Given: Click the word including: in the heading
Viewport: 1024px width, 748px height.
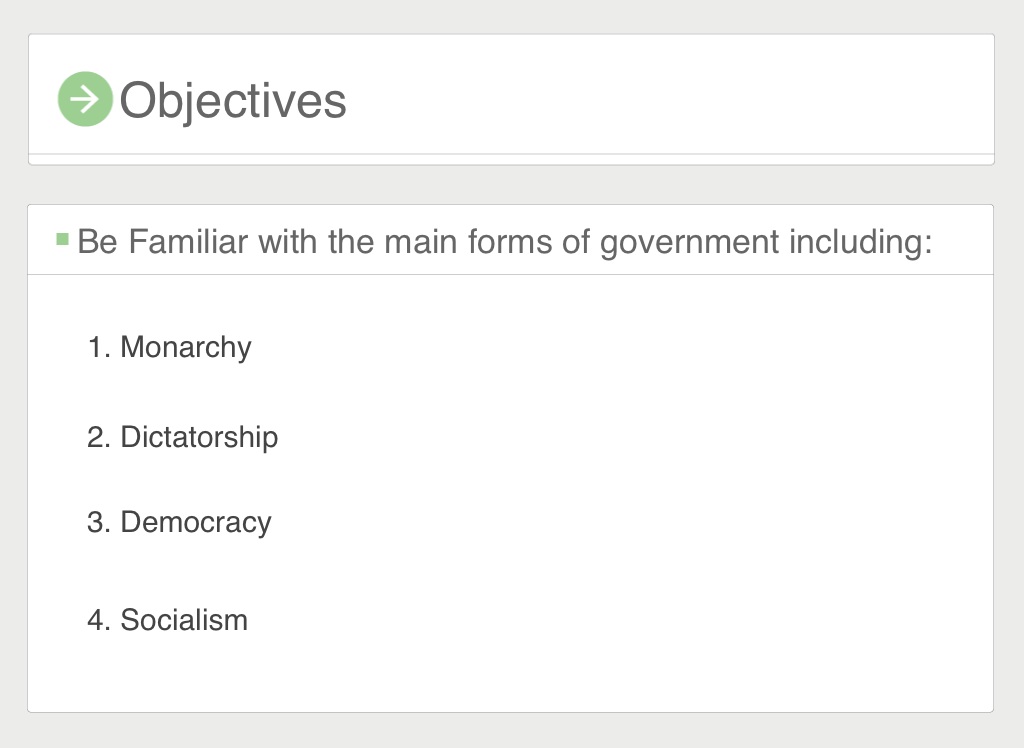Looking at the screenshot, I should 861,242.
